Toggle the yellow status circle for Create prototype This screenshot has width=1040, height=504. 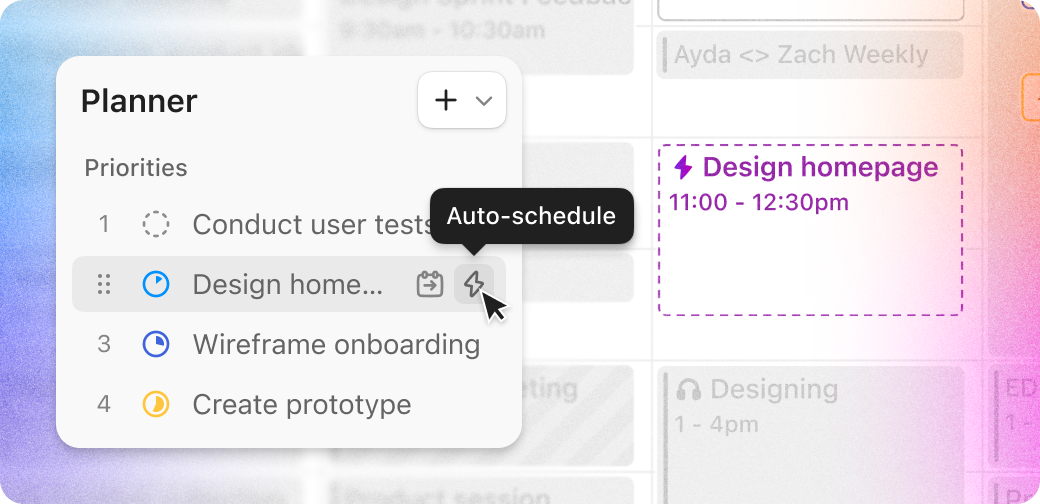click(x=155, y=405)
